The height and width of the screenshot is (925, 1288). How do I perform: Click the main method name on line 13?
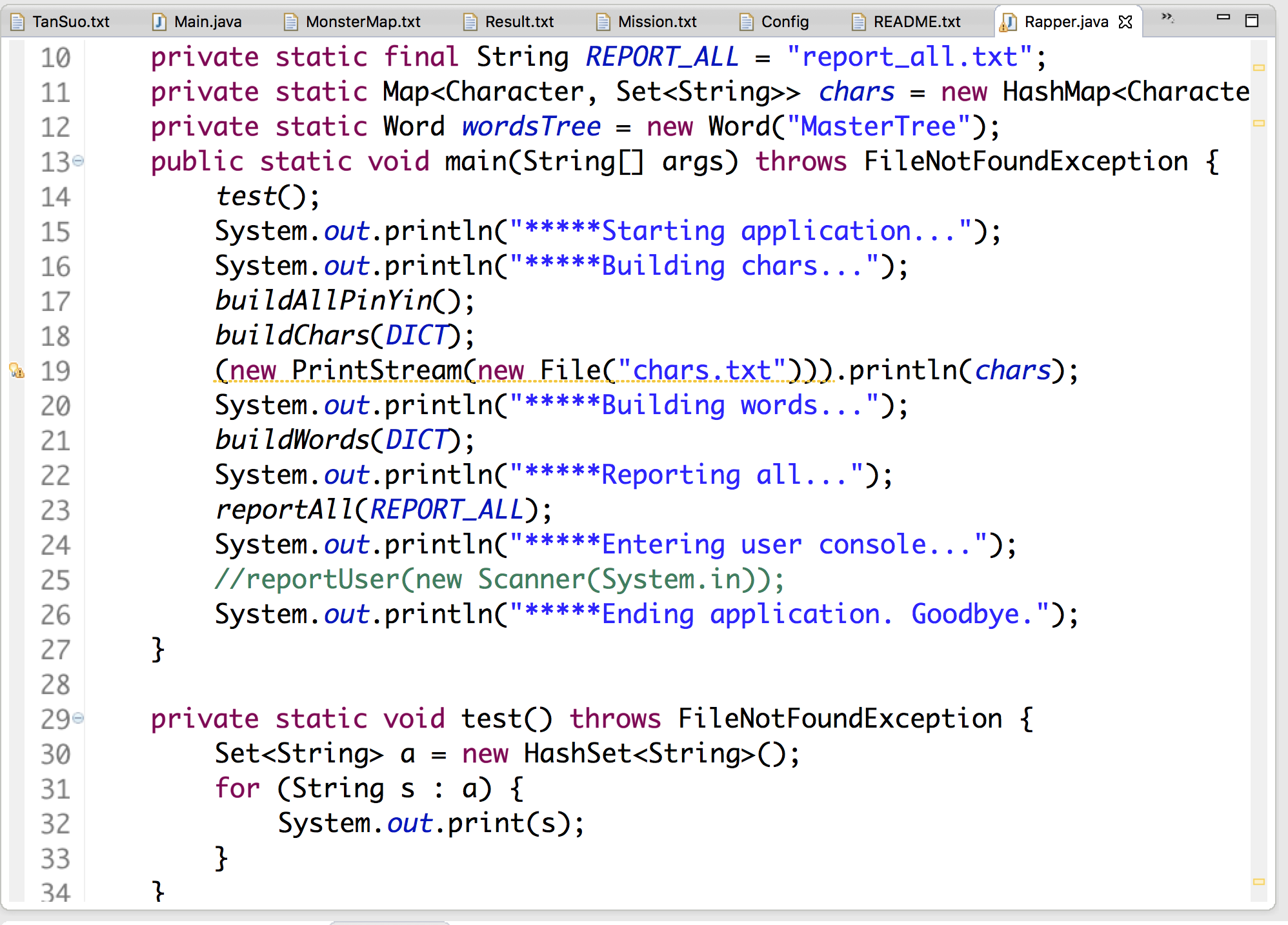[x=476, y=161]
